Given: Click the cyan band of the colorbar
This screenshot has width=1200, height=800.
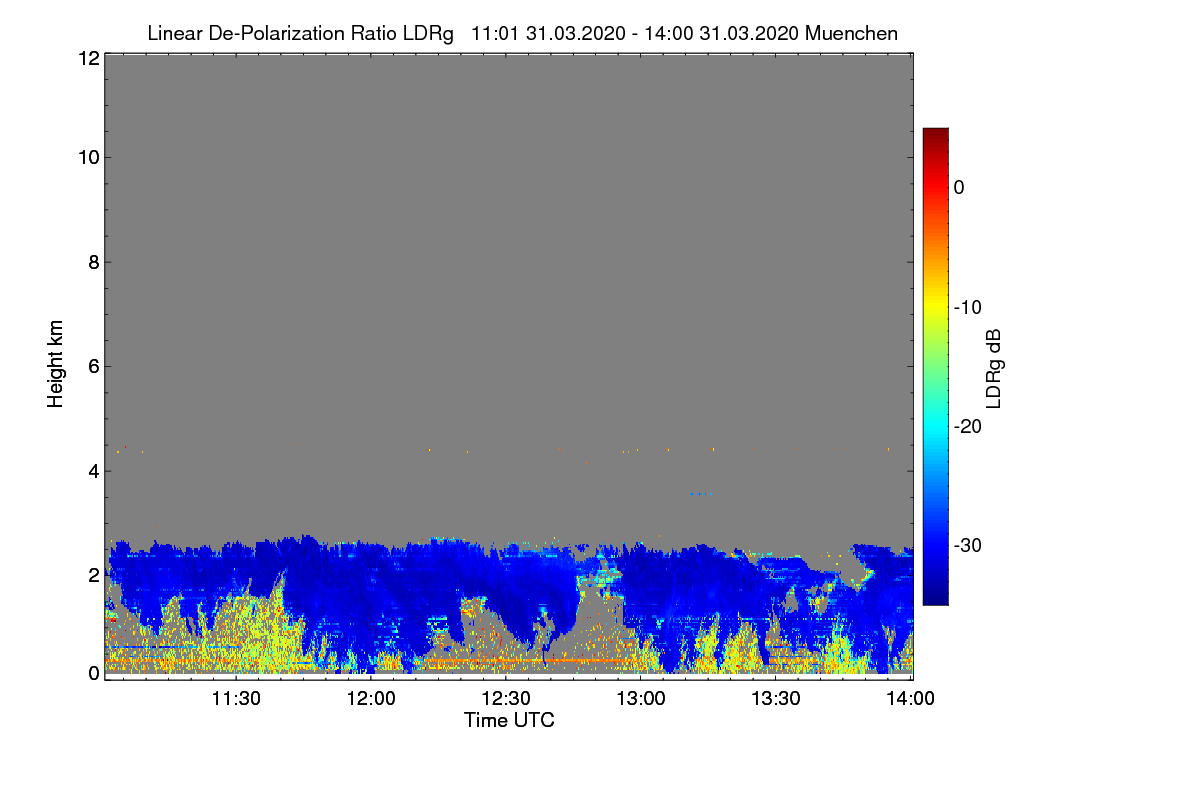Looking at the screenshot, I should [935, 424].
